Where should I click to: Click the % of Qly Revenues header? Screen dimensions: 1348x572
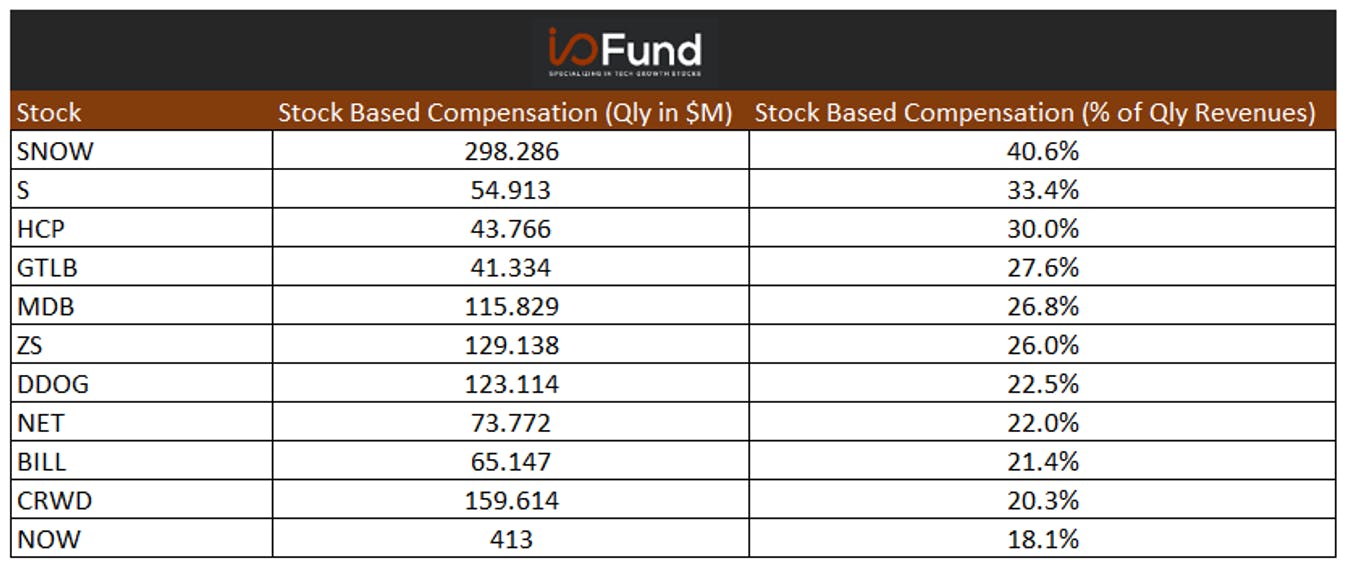[1035, 113]
